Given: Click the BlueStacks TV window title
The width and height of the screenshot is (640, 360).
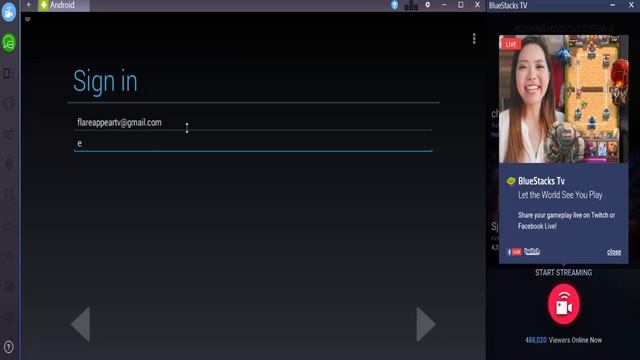Looking at the screenshot, I should tap(508, 5).
